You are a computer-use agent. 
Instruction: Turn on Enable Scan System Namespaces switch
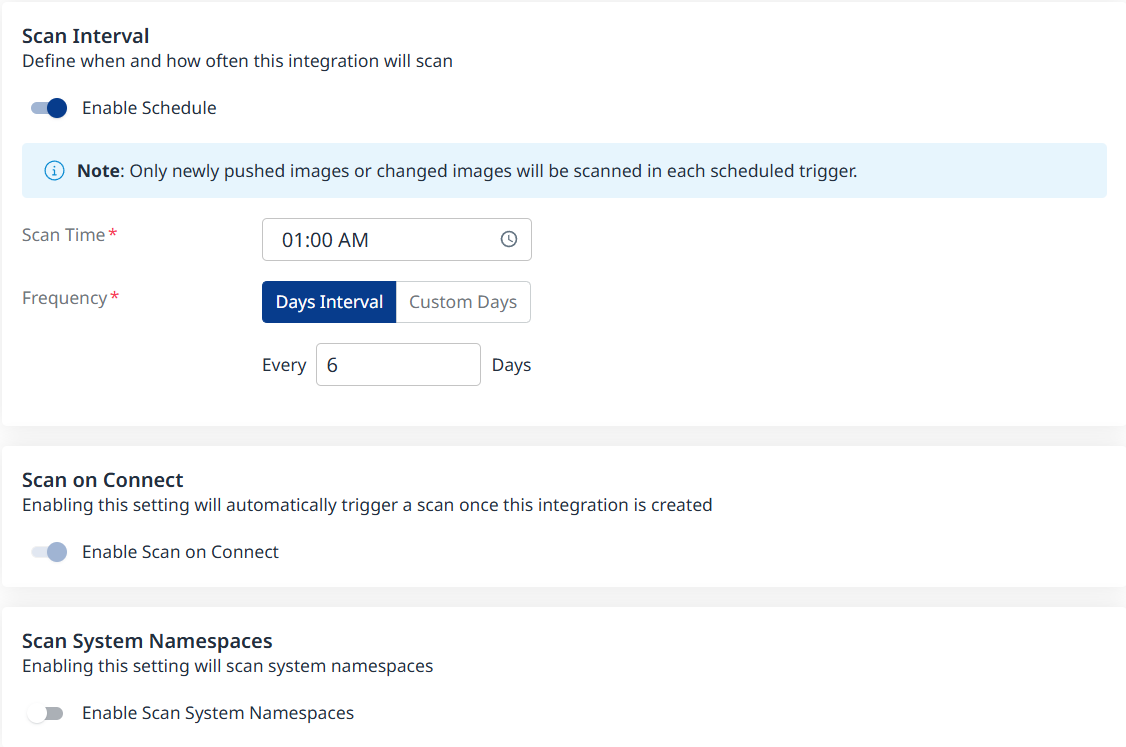click(x=46, y=713)
